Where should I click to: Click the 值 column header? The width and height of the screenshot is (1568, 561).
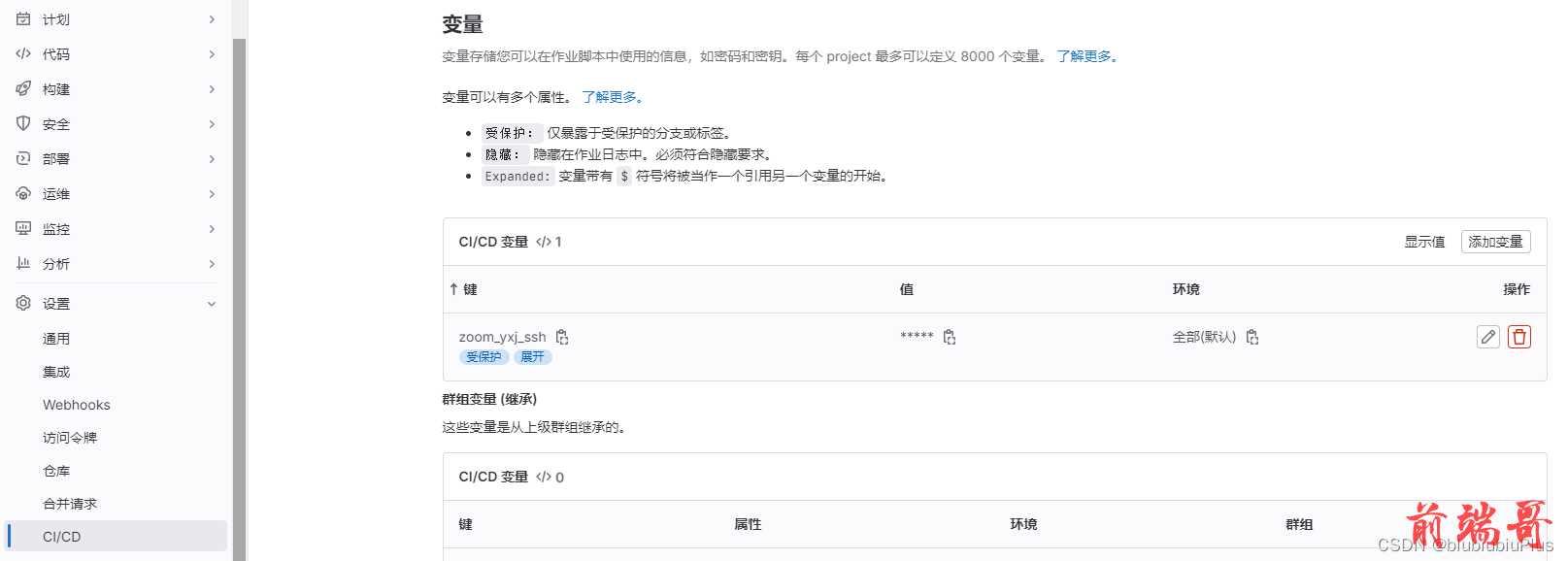coord(906,289)
